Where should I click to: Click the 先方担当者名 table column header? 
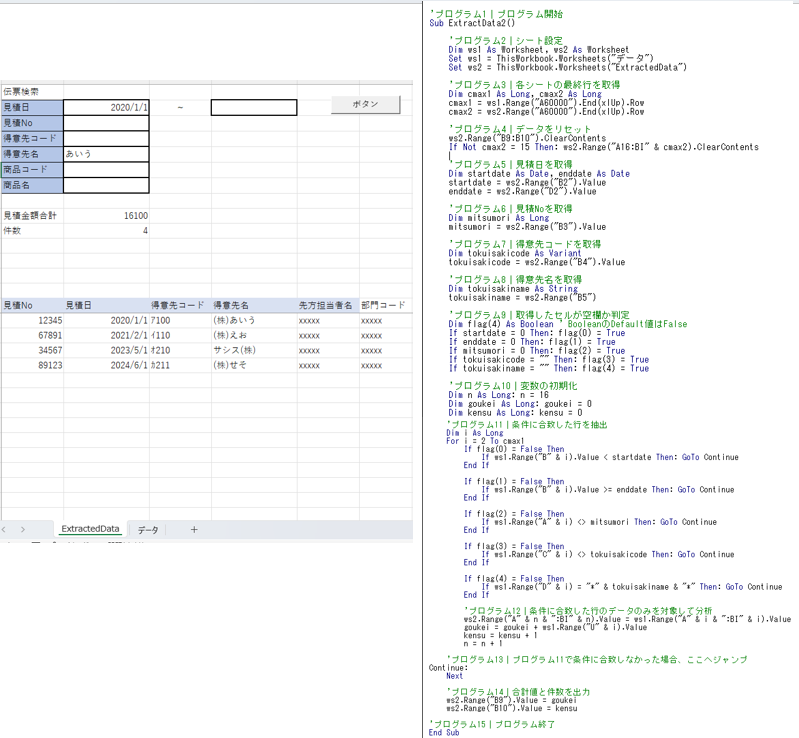pyautogui.click(x=328, y=305)
